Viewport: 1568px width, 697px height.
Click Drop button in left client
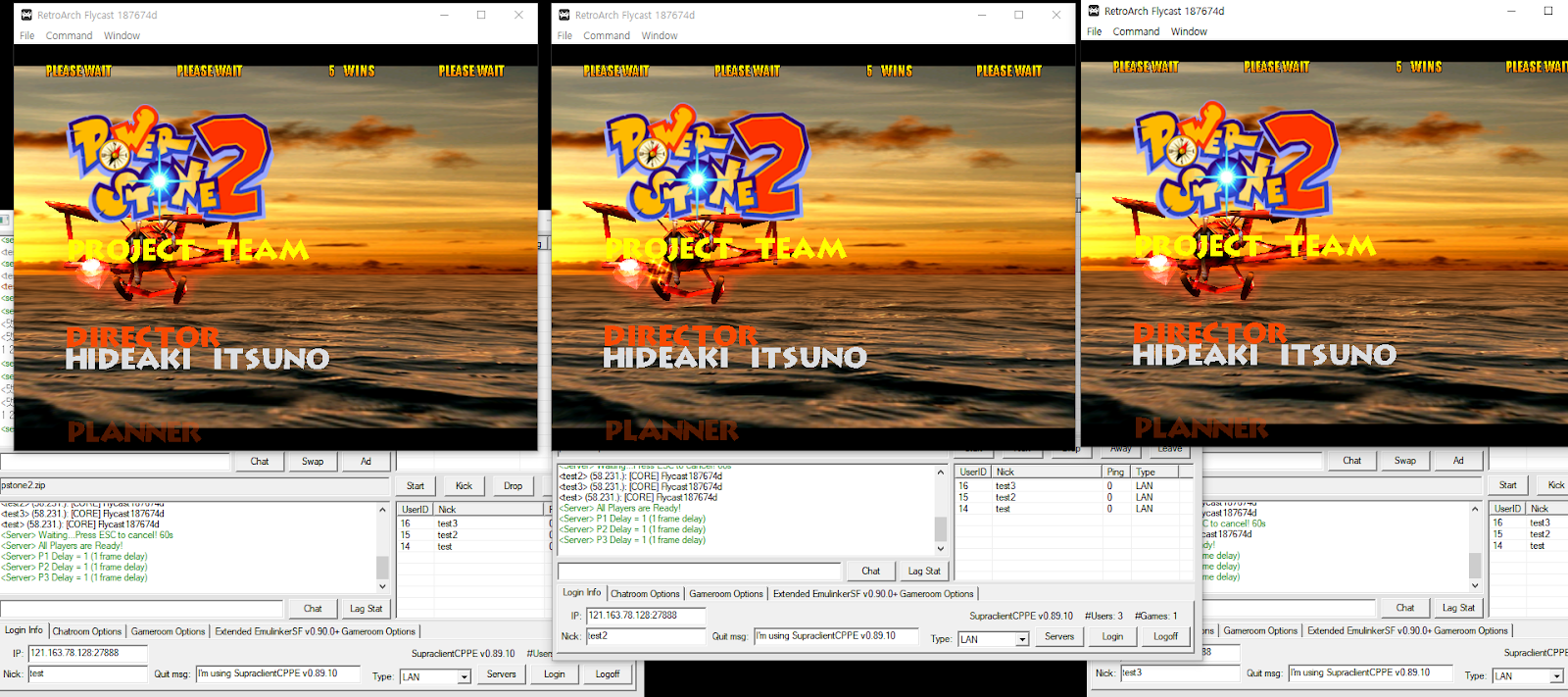513,485
